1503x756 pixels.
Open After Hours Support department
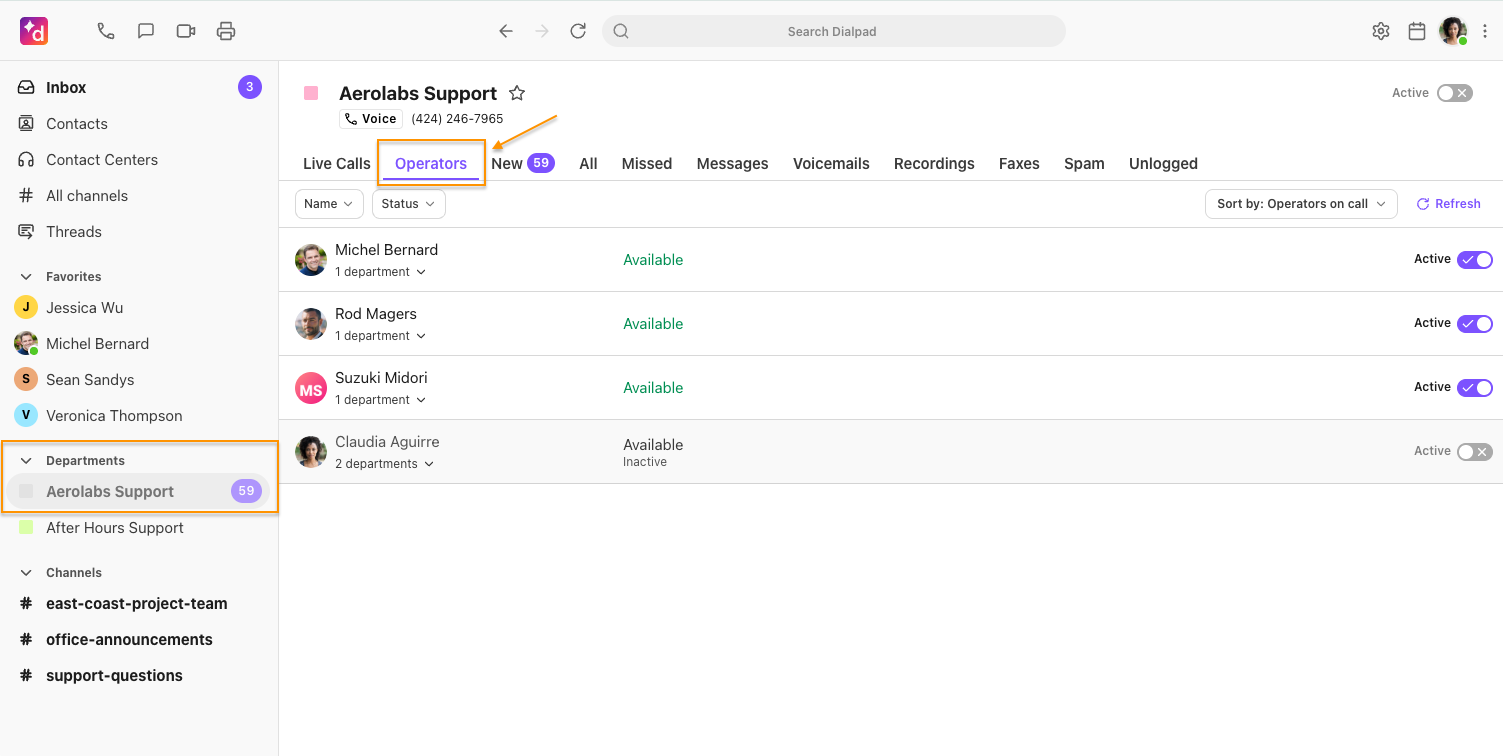pos(138,528)
